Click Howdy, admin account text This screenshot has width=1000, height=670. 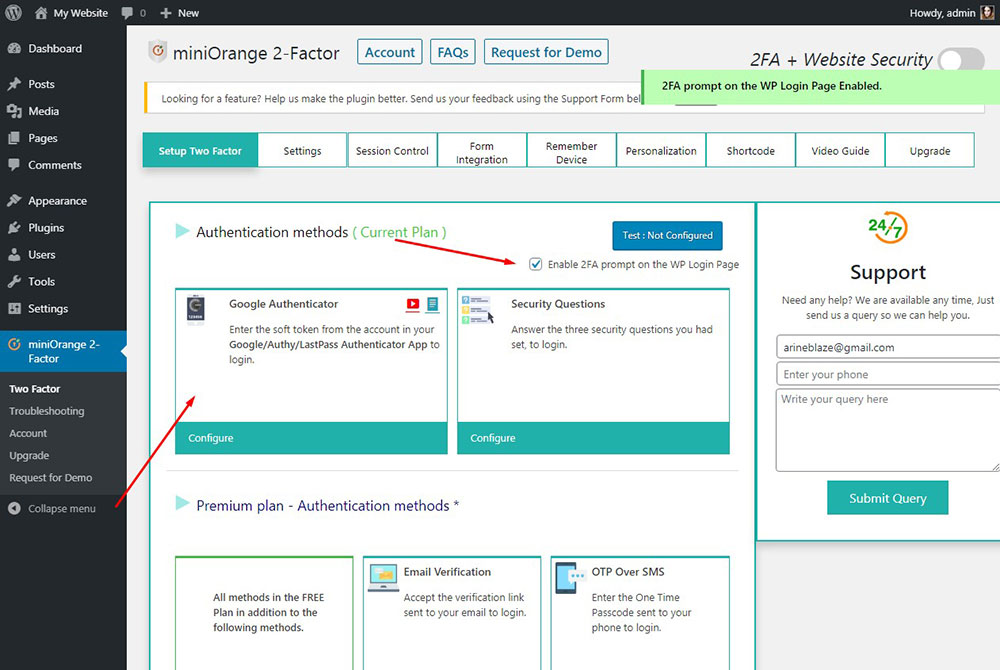[942, 13]
